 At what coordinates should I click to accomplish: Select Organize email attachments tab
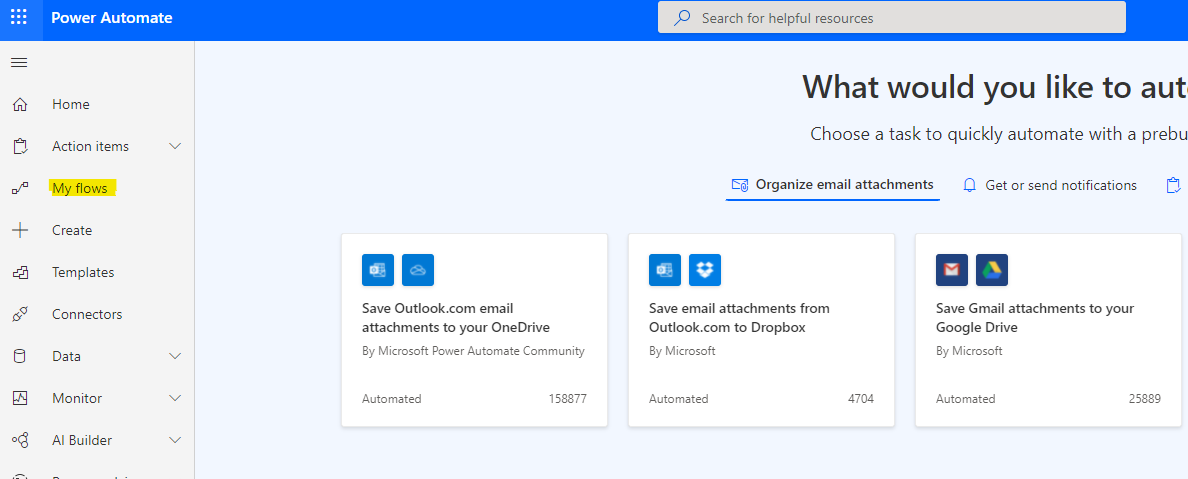pos(833,185)
